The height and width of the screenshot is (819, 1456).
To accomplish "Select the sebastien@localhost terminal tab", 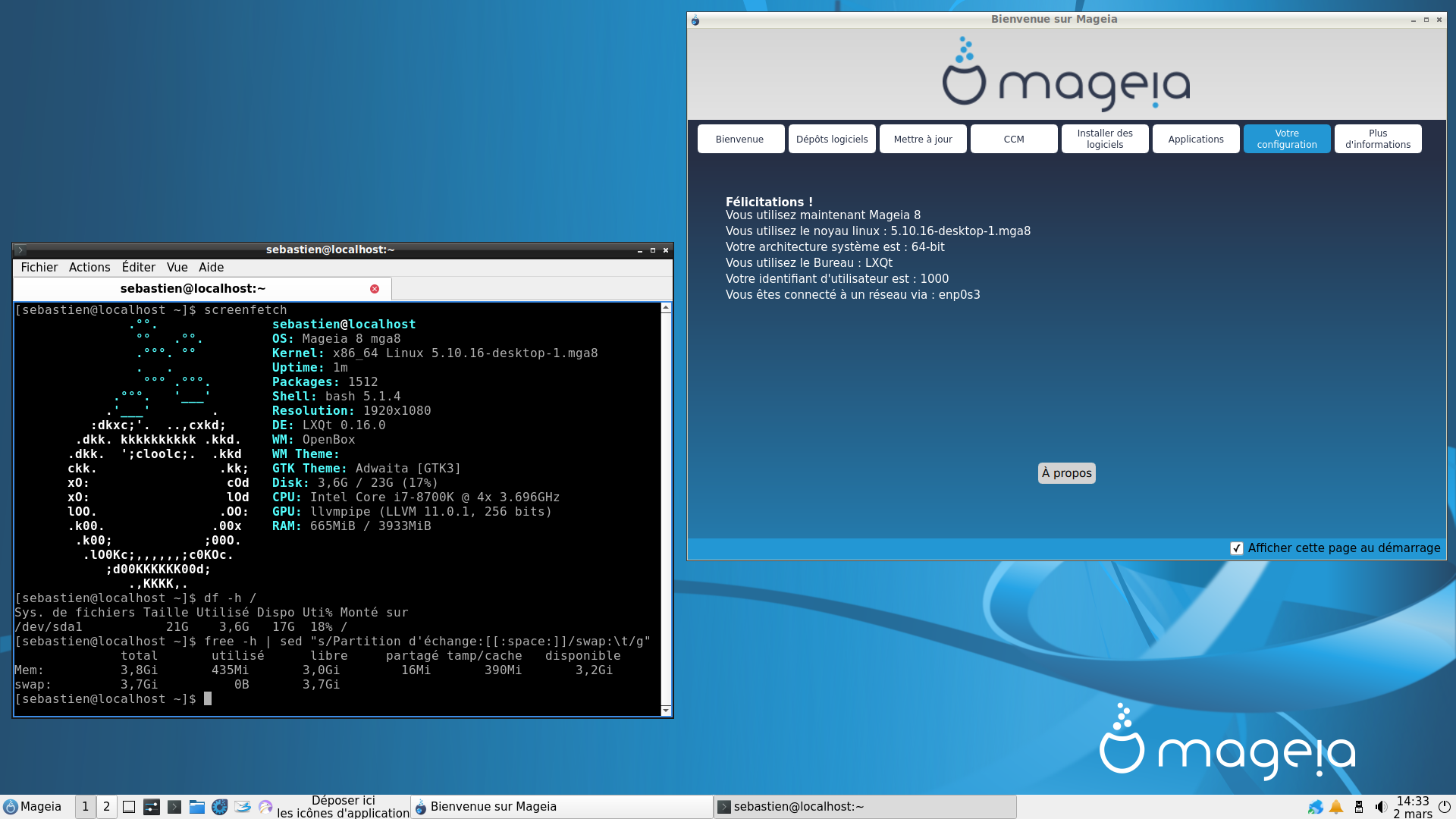I will [193, 289].
